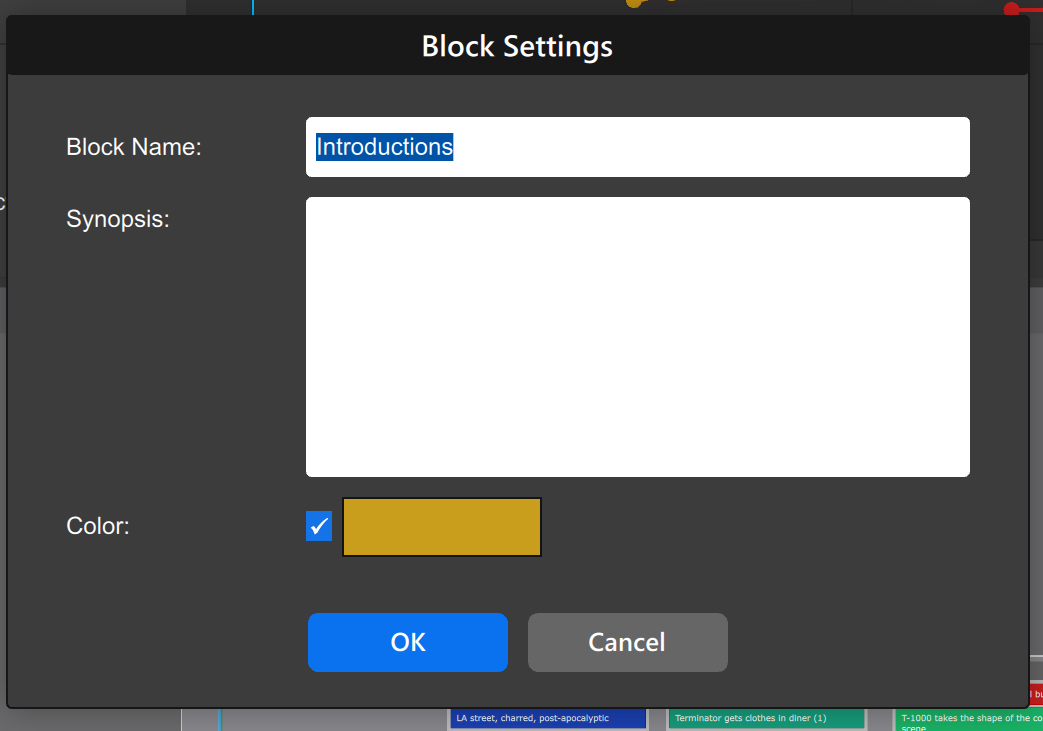This screenshot has width=1043, height=731.
Task: Click the 'Color:' label text
Action: pyautogui.click(x=98, y=526)
